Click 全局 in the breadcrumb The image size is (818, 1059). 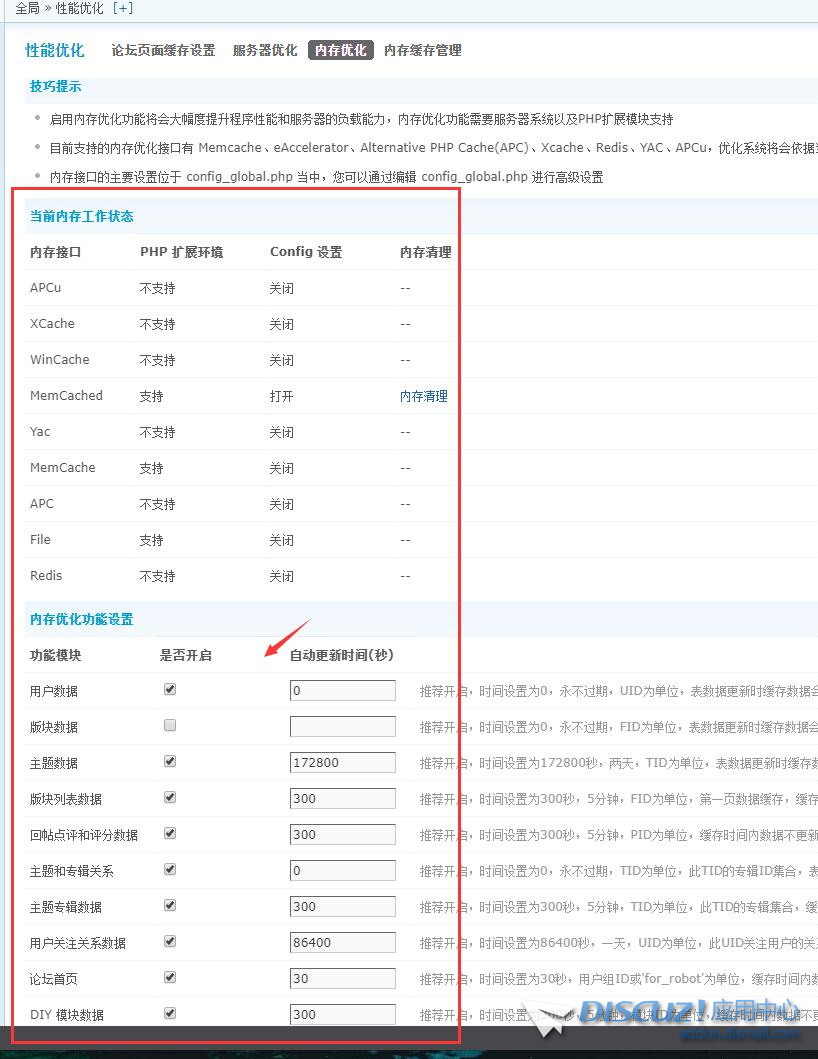(28, 8)
